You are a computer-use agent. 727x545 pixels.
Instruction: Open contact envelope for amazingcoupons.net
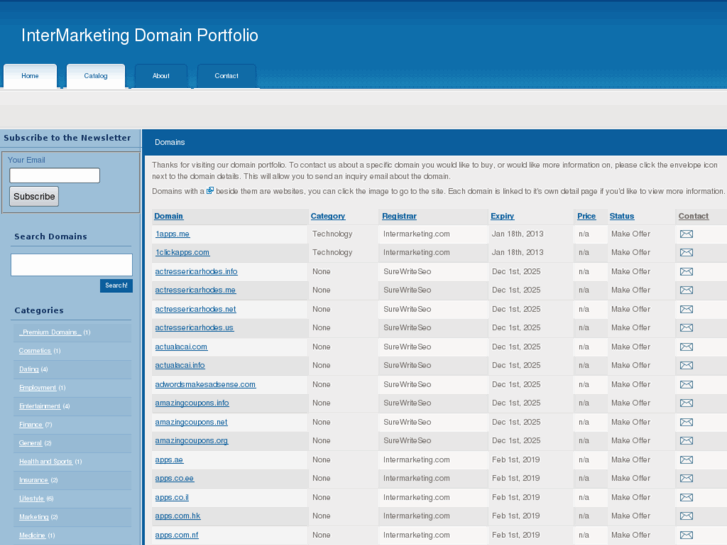(686, 422)
